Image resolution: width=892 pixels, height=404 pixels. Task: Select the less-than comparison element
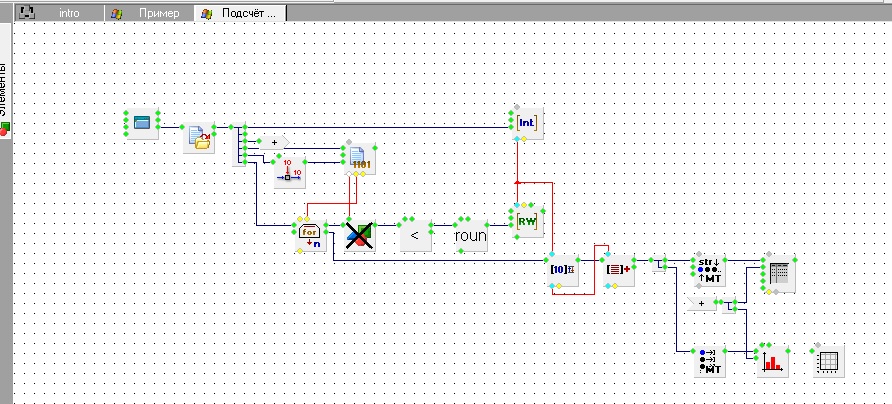point(413,236)
